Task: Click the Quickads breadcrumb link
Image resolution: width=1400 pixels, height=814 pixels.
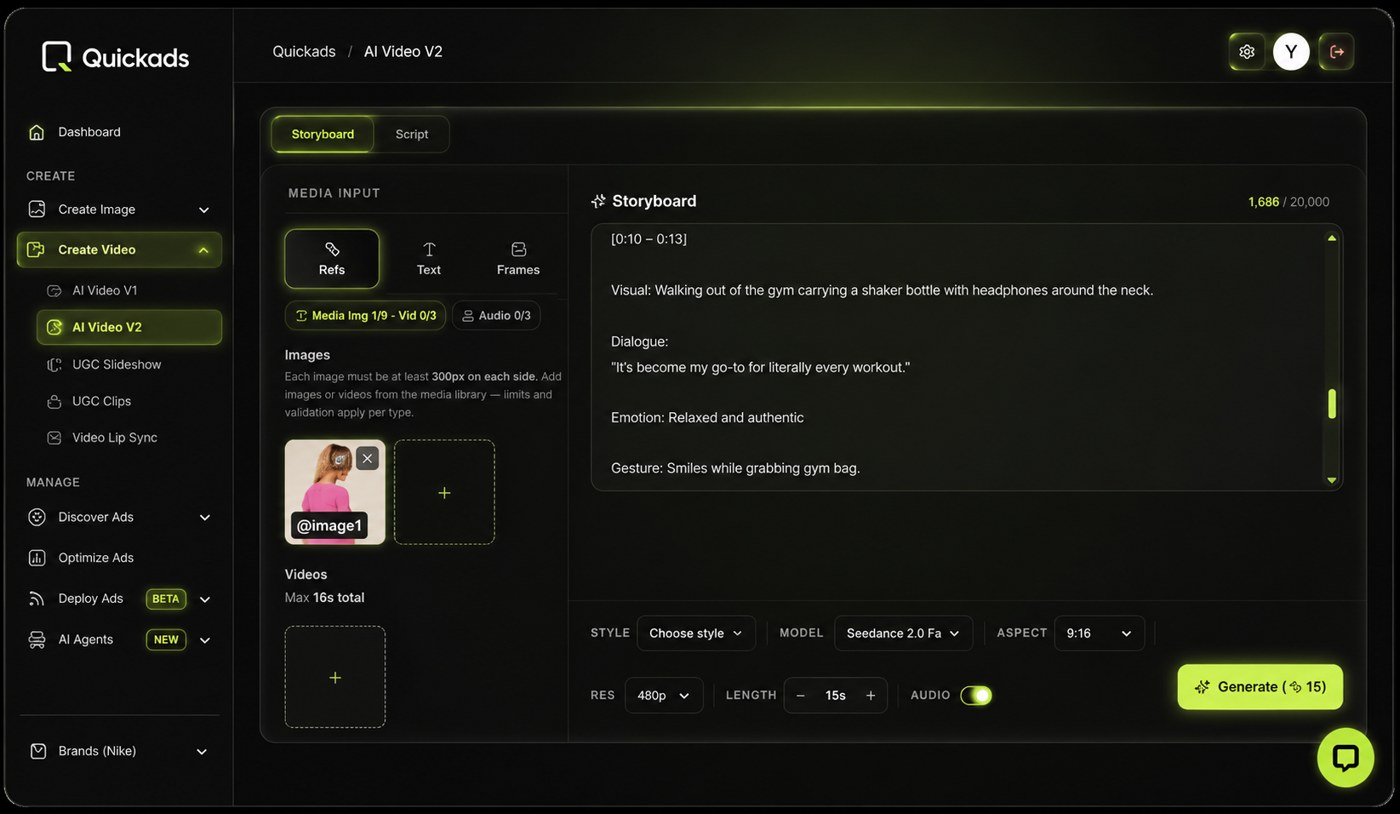Action: (x=304, y=51)
